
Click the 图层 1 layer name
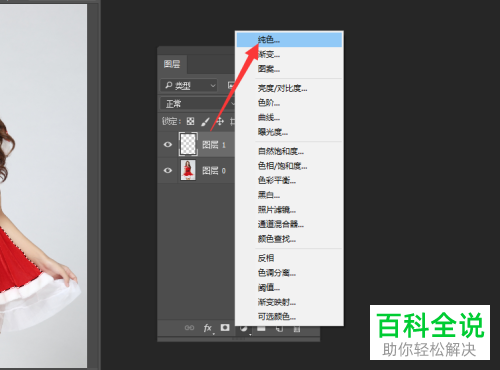click(214, 145)
